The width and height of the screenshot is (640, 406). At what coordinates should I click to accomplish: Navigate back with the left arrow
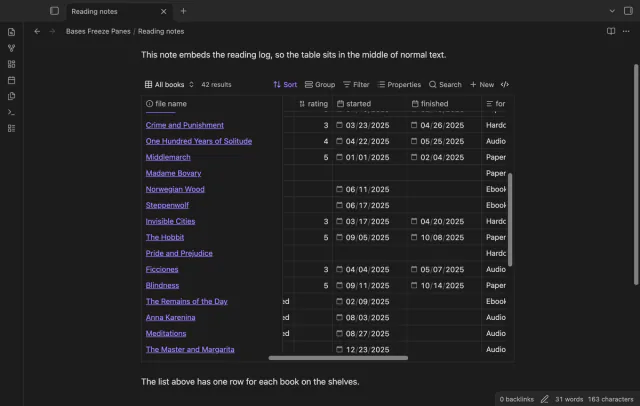point(37,31)
